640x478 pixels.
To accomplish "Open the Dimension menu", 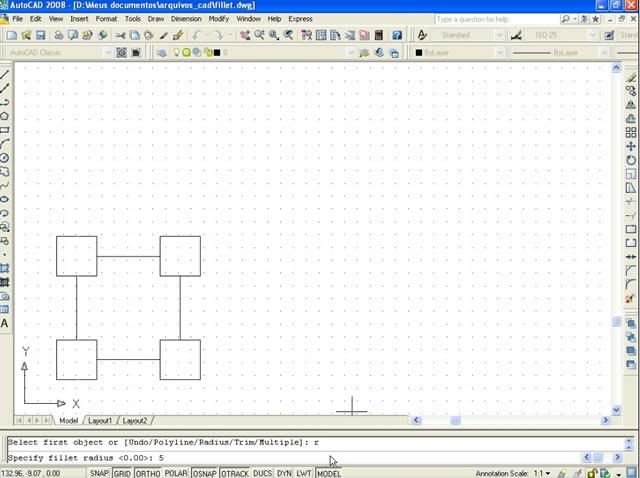I will point(185,19).
